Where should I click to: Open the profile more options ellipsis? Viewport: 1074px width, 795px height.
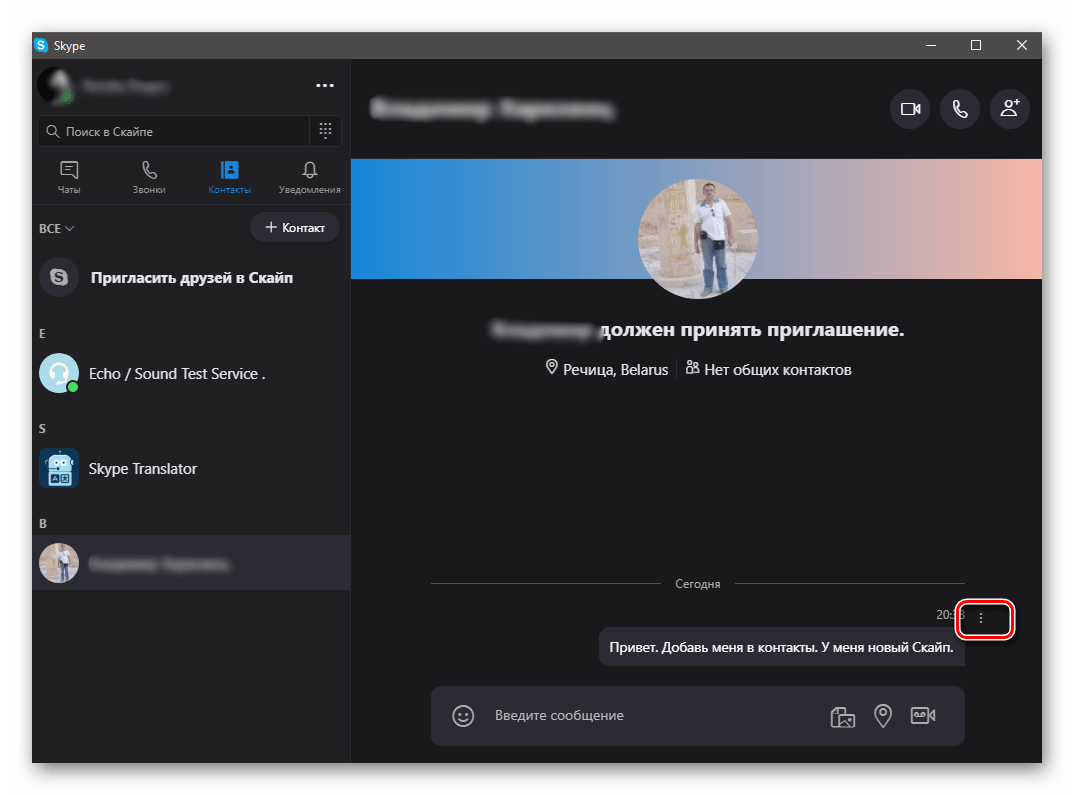[x=325, y=86]
